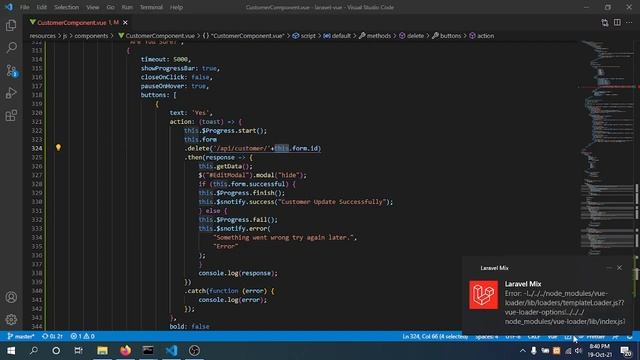Open the Edit menu
This screenshot has height=360, width=640.
[x=41, y=7]
